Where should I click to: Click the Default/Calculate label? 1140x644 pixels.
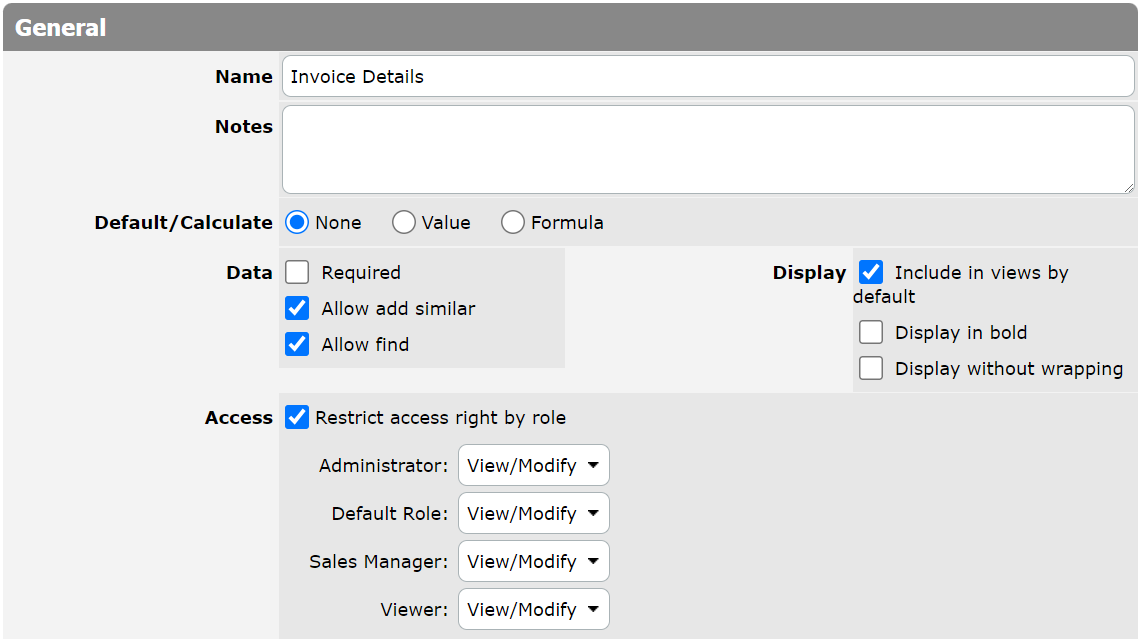[x=183, y=222]
